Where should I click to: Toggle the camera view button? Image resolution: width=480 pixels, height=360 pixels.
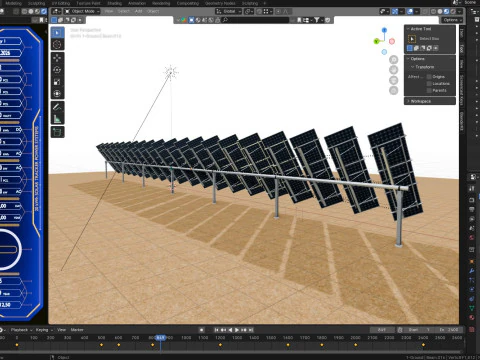(x=394, y=80)
